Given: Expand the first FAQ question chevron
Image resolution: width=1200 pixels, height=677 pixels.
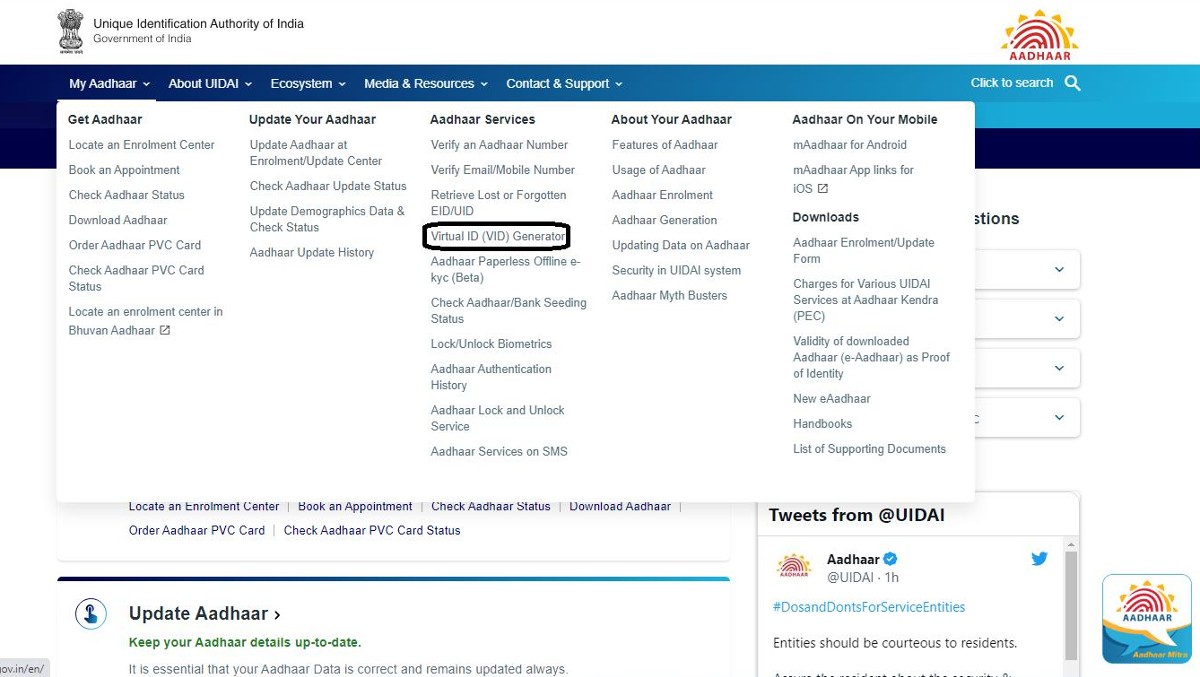Looking at the screenshot, I should tap(1059, 269).
